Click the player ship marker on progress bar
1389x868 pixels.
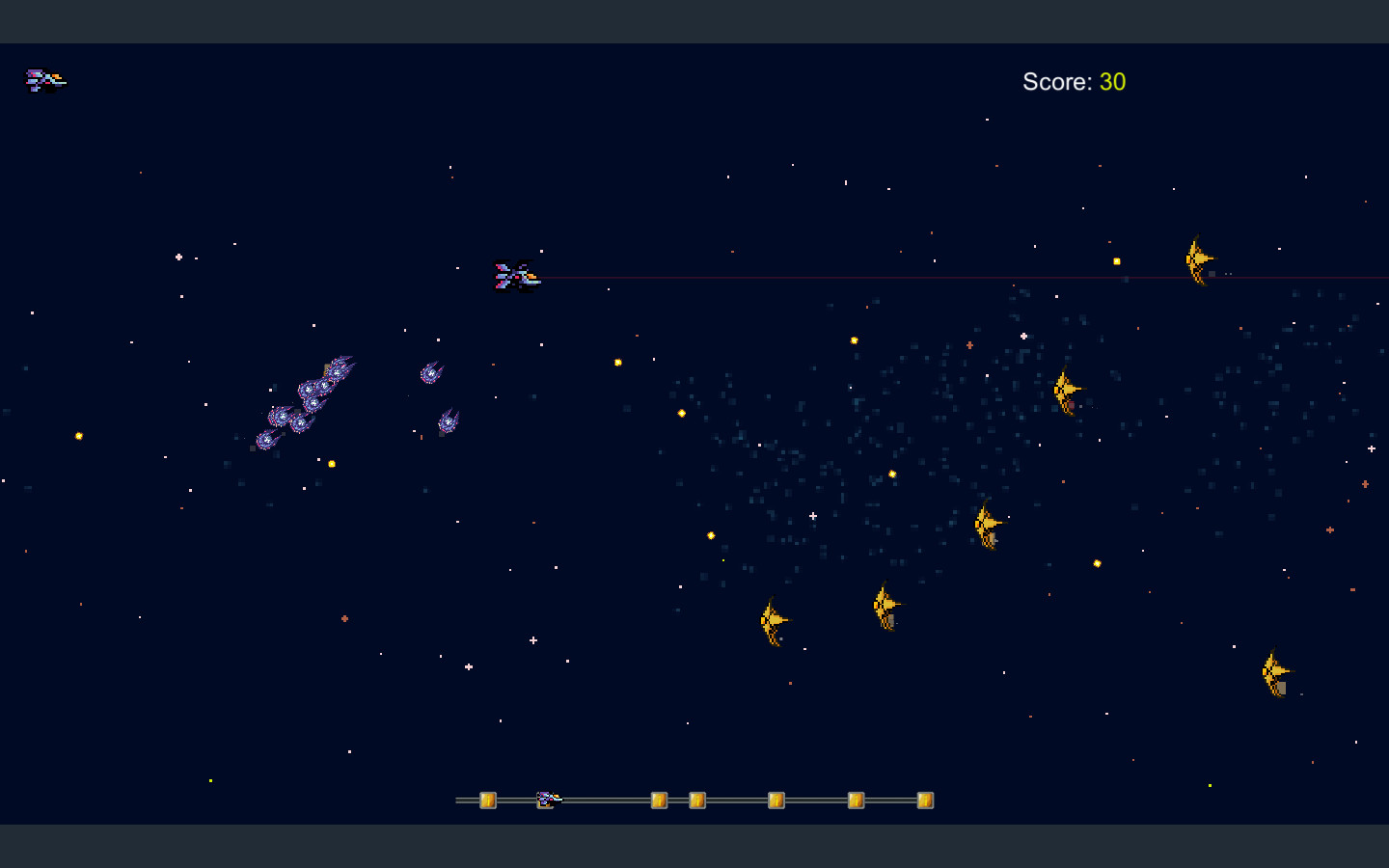[x=546, y=799]
